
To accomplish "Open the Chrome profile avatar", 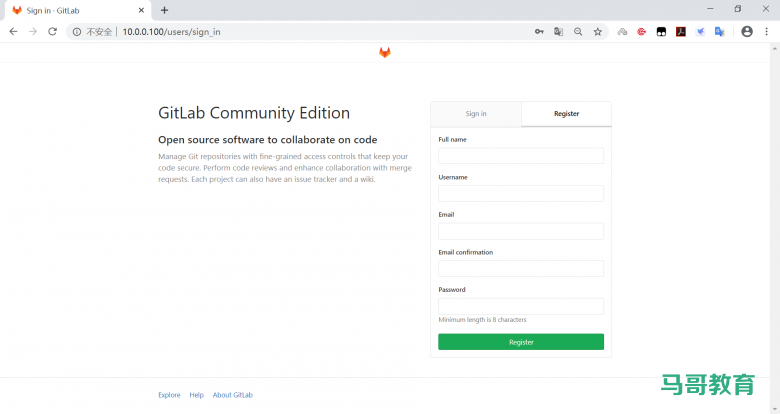I will coord(747,31).
